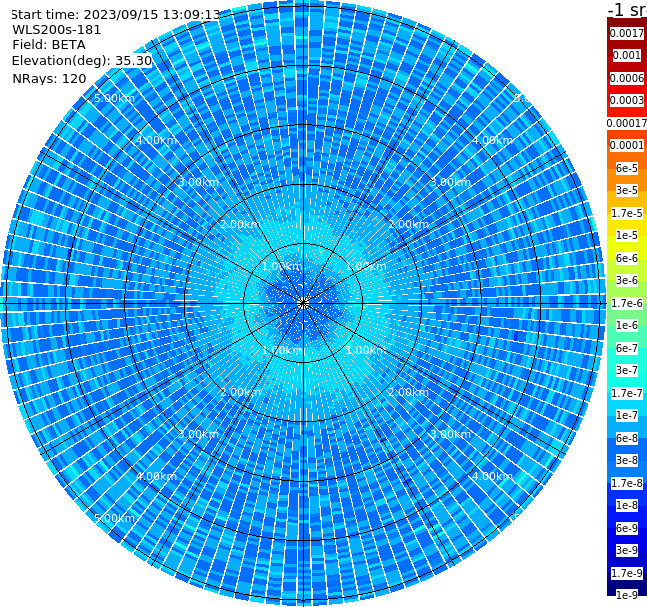Click the 6e-9 colorbar tick

click(x=627, y=528)
